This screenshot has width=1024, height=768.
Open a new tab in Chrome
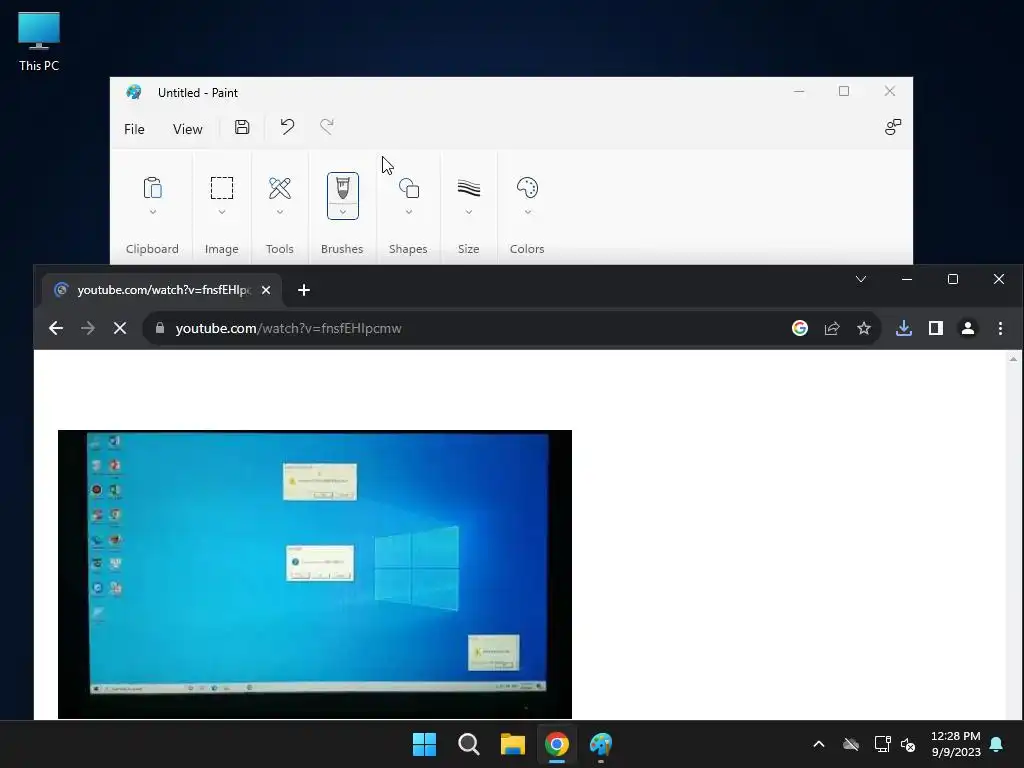point(304,290)
